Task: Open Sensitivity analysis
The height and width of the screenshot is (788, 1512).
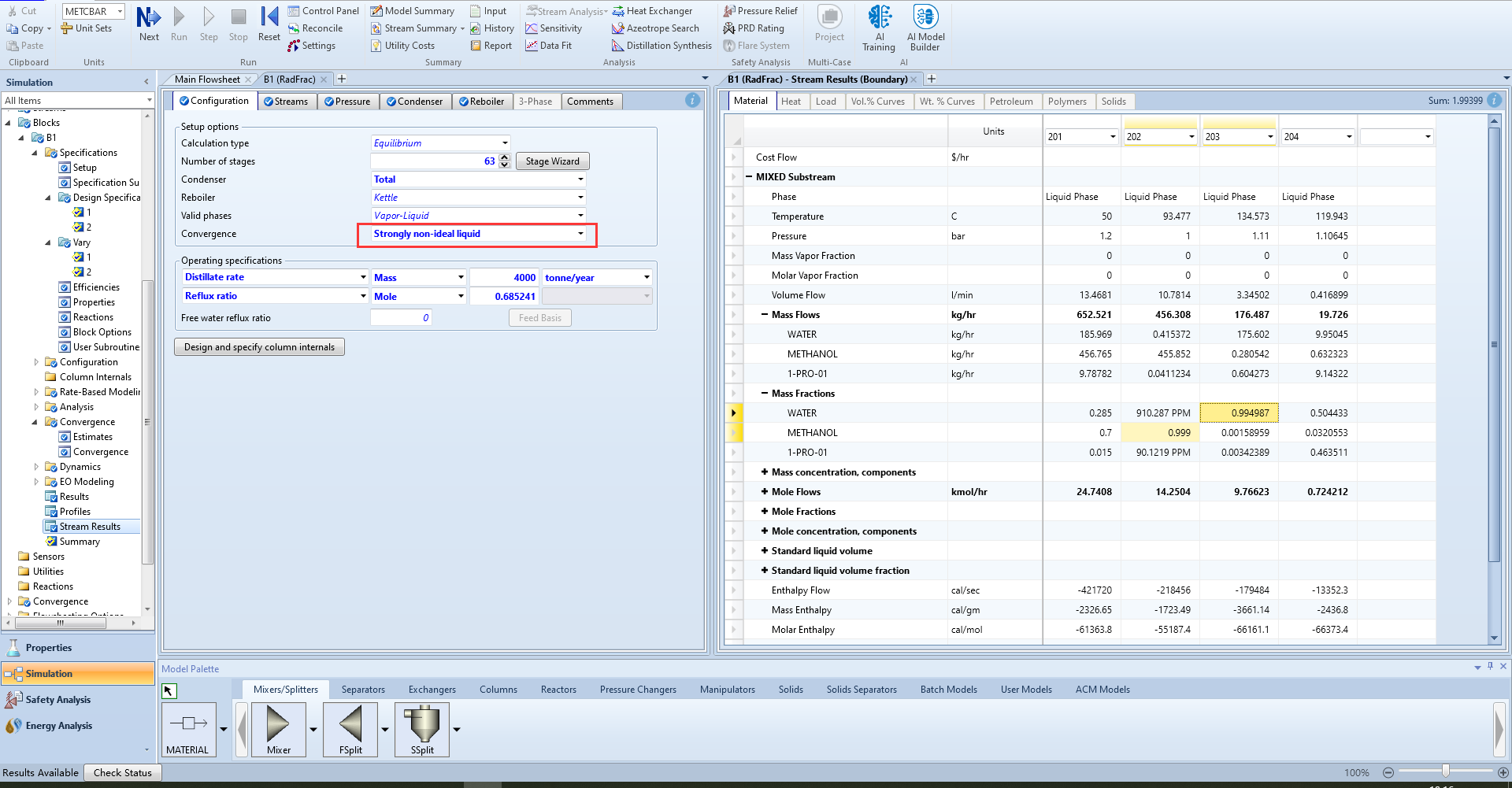Action: [554, 28]
